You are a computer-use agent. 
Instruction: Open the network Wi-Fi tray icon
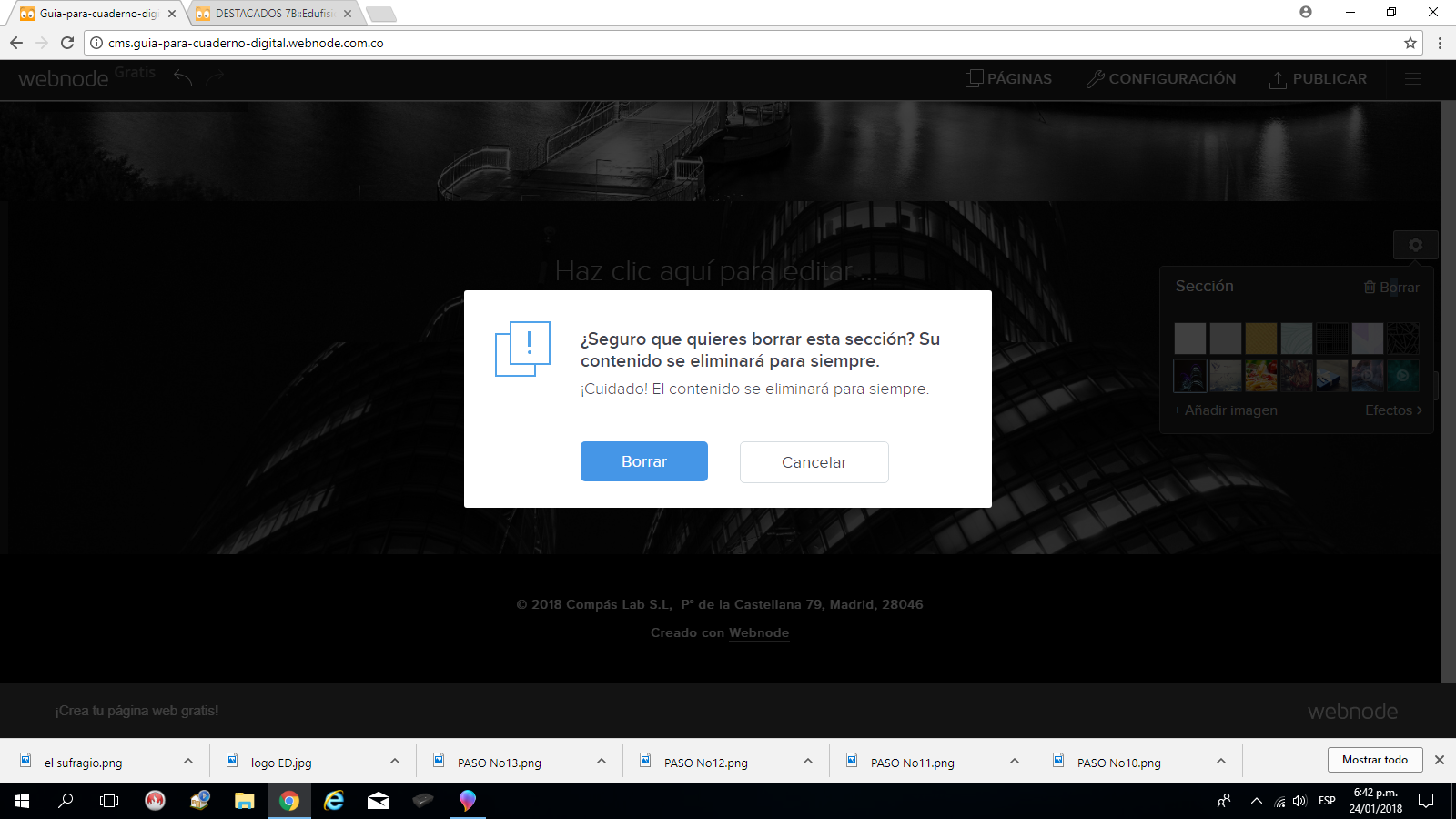pos(1279,801)
